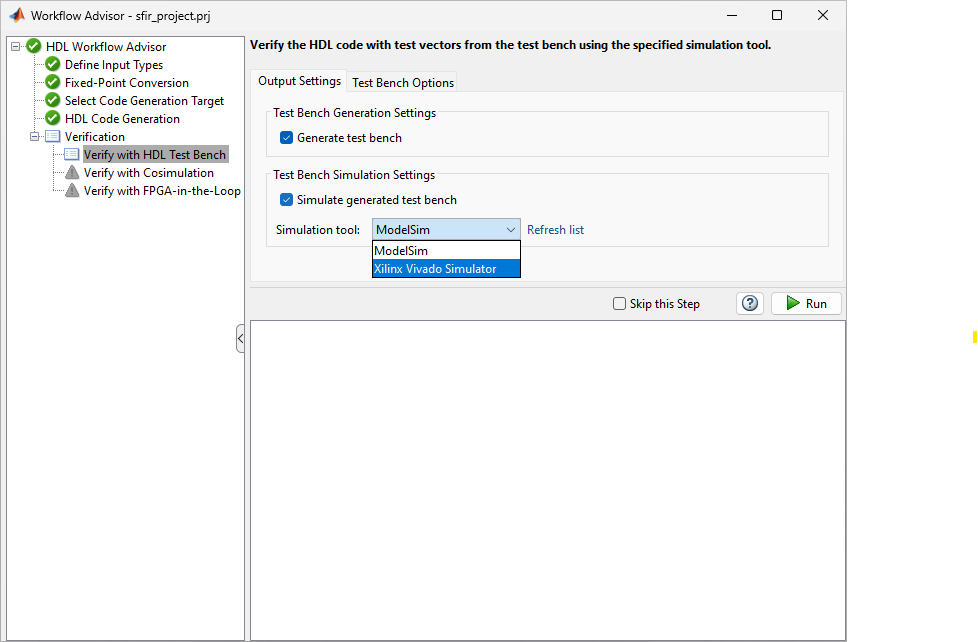Click green checkmark icon beside Define Input Types
The width and height of the screenshot is (978, 642).
(53, 65)
